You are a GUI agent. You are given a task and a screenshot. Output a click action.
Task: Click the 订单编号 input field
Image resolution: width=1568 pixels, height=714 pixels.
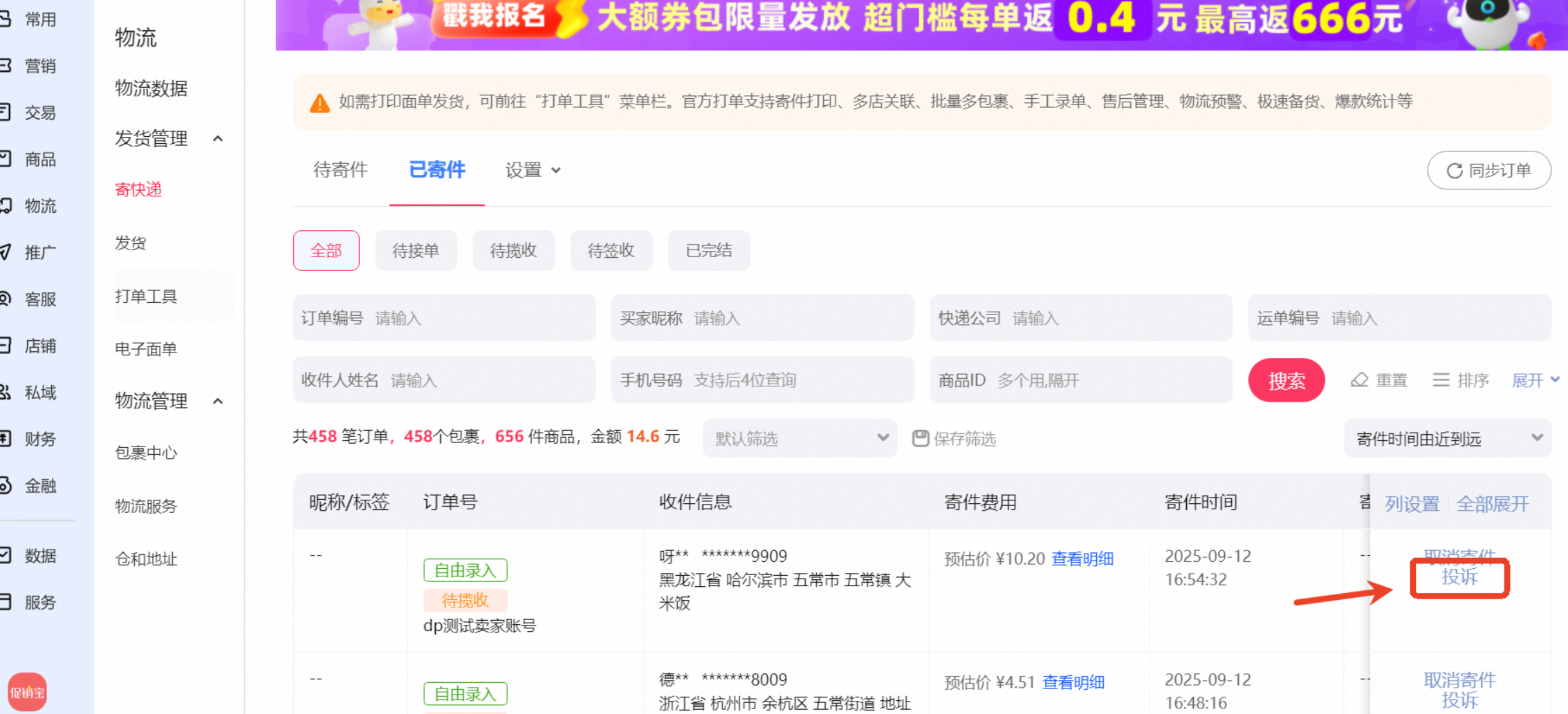click(x=444, y=318)
